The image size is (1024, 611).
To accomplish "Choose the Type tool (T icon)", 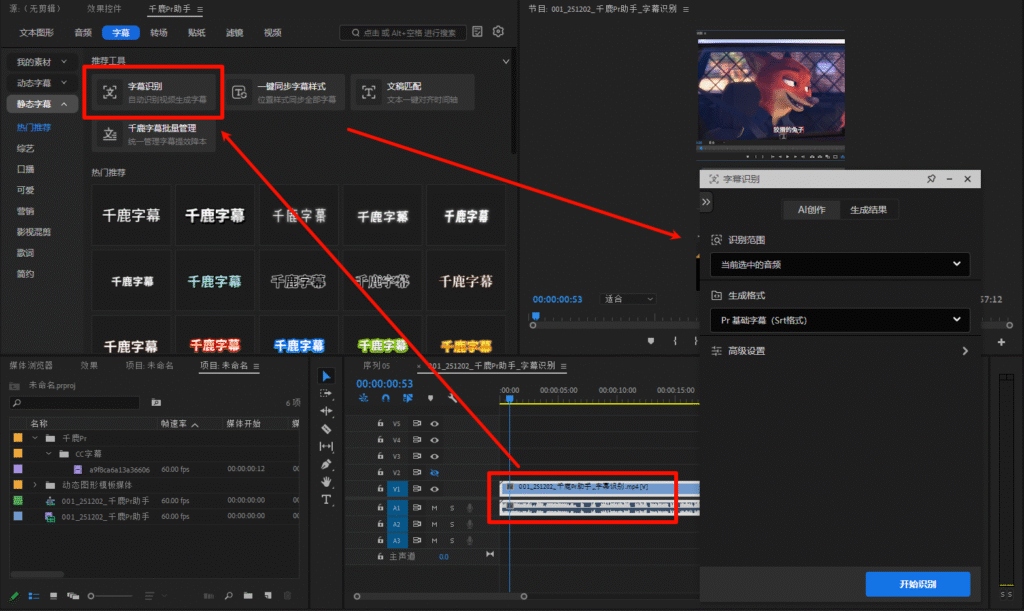I will pyautogui.click(x=326, y=499).
